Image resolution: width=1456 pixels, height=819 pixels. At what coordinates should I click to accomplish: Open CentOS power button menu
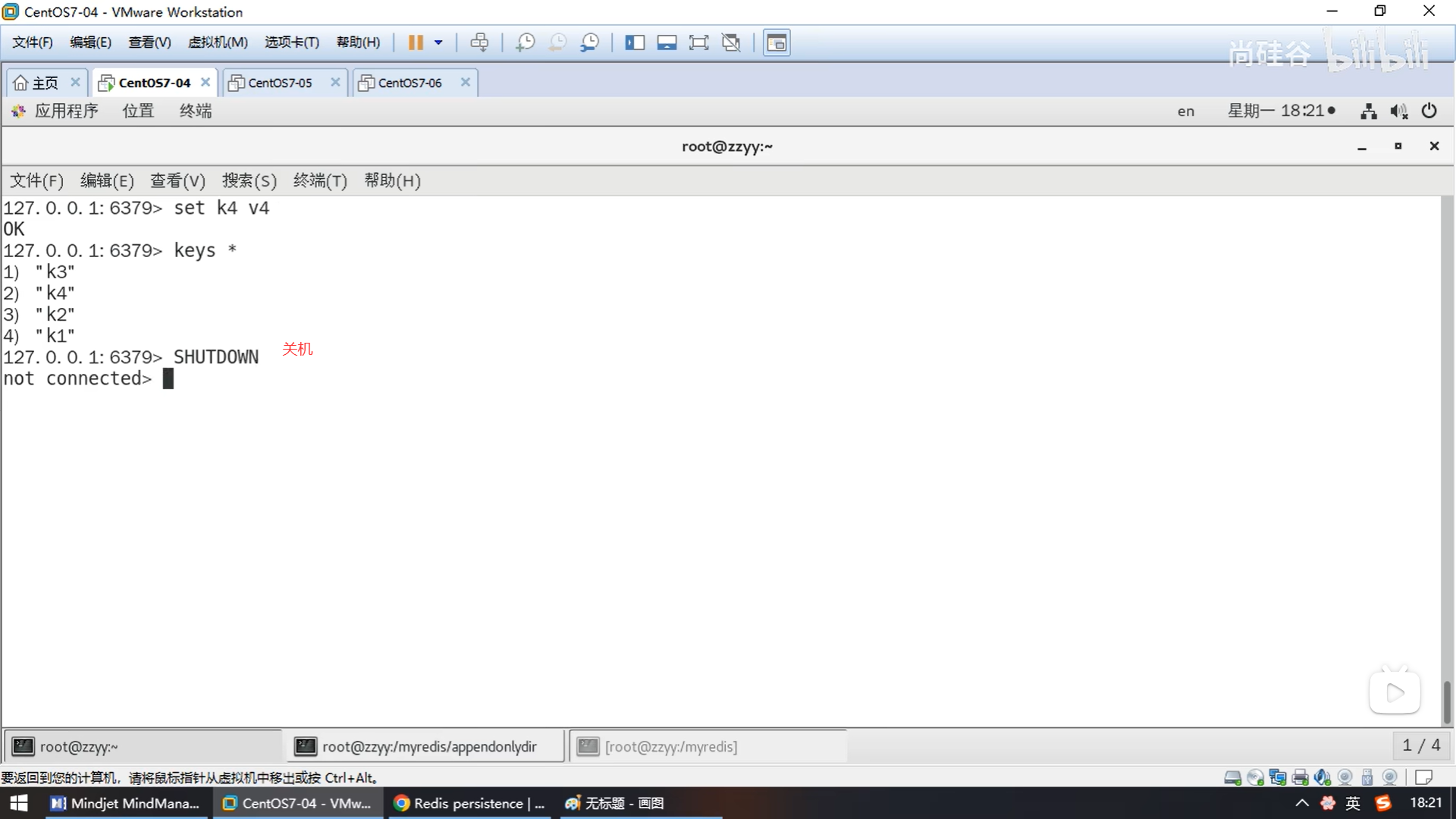tap(1429, 111)
